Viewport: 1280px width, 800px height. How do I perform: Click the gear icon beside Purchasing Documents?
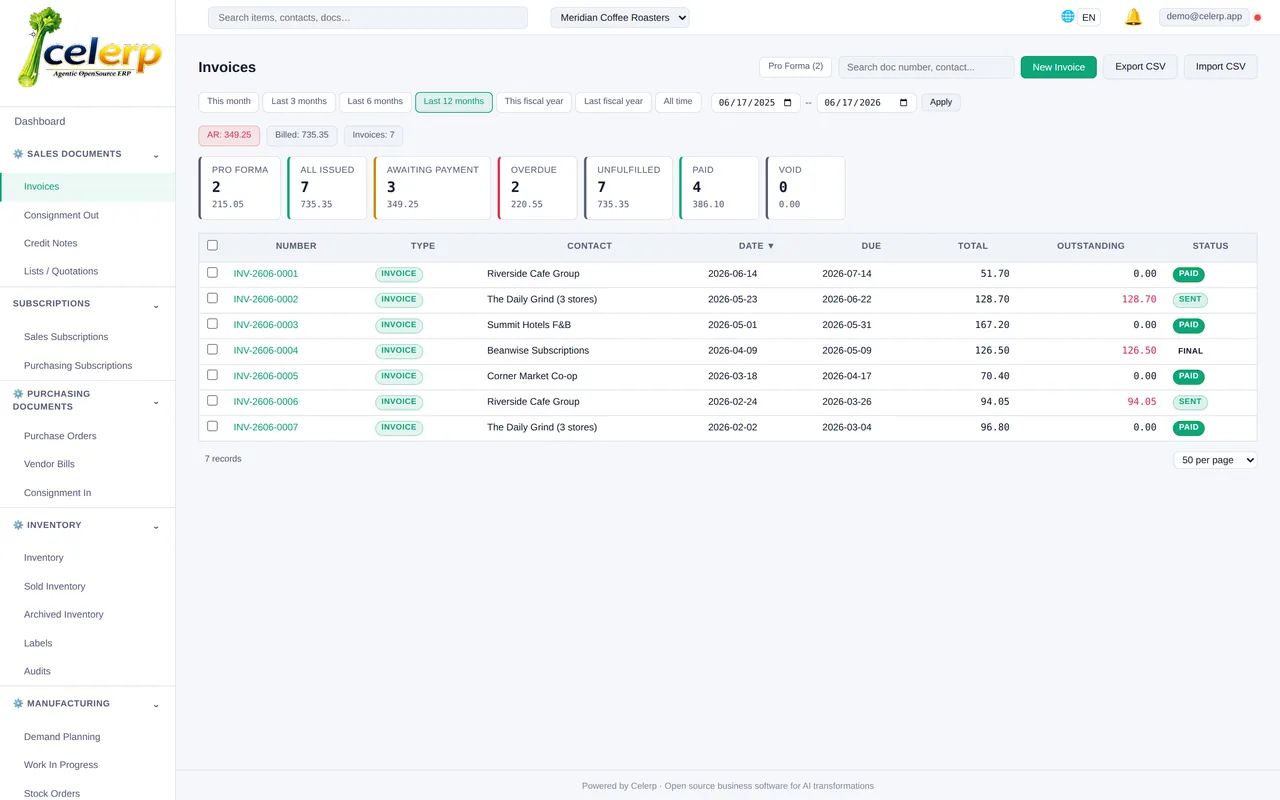[x=18, y=394]
